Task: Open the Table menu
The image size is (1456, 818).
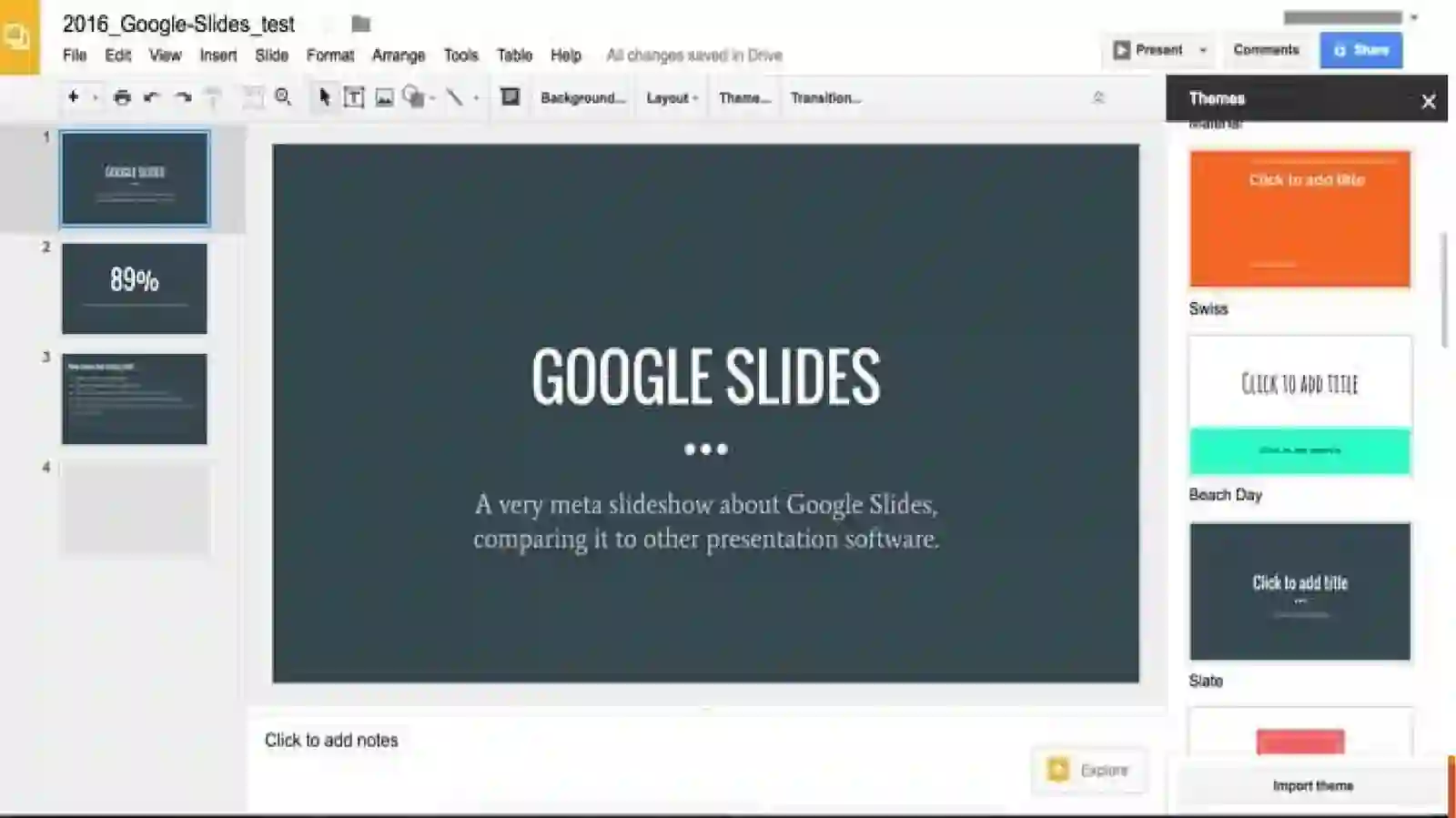Action: point(515,56)
